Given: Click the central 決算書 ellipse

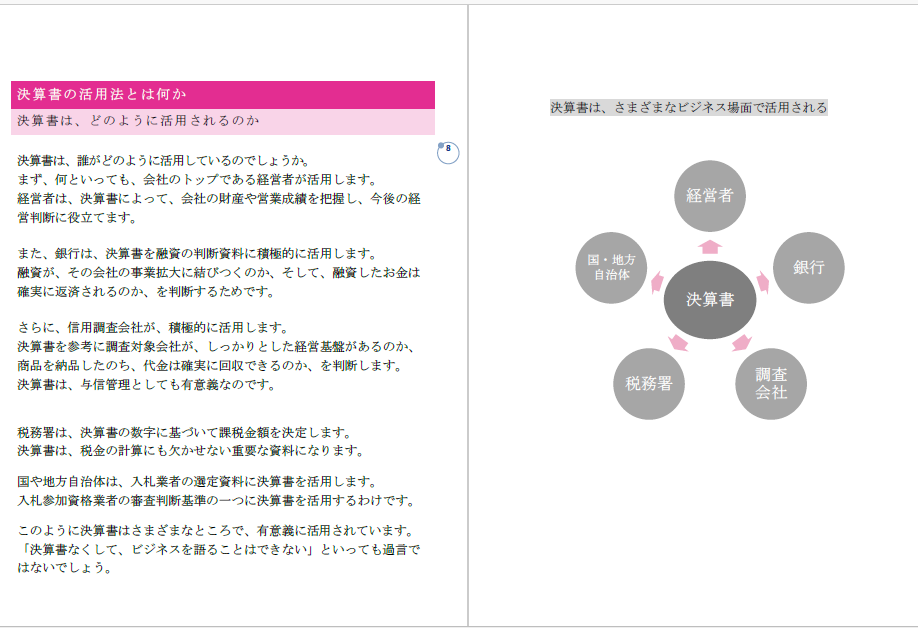Looking at the screenshot, I should 710,300.
